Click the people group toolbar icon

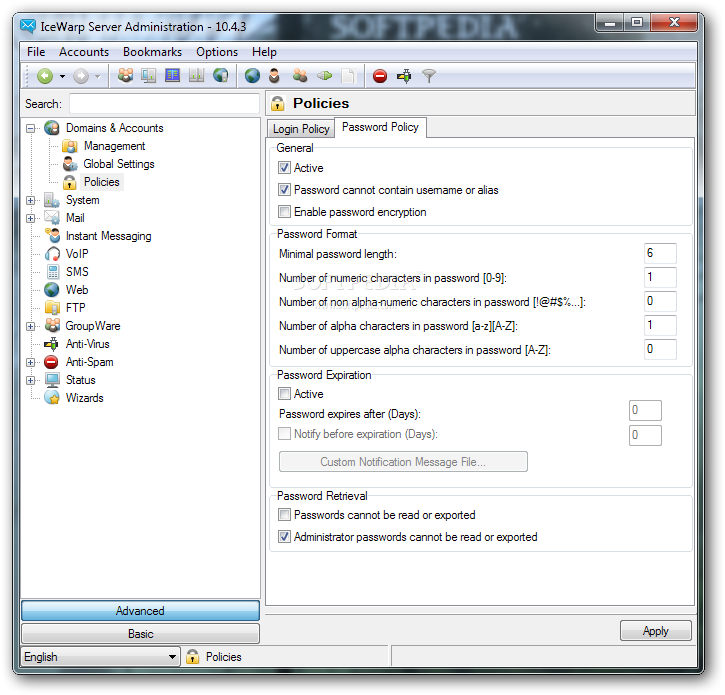coord(125,75)
